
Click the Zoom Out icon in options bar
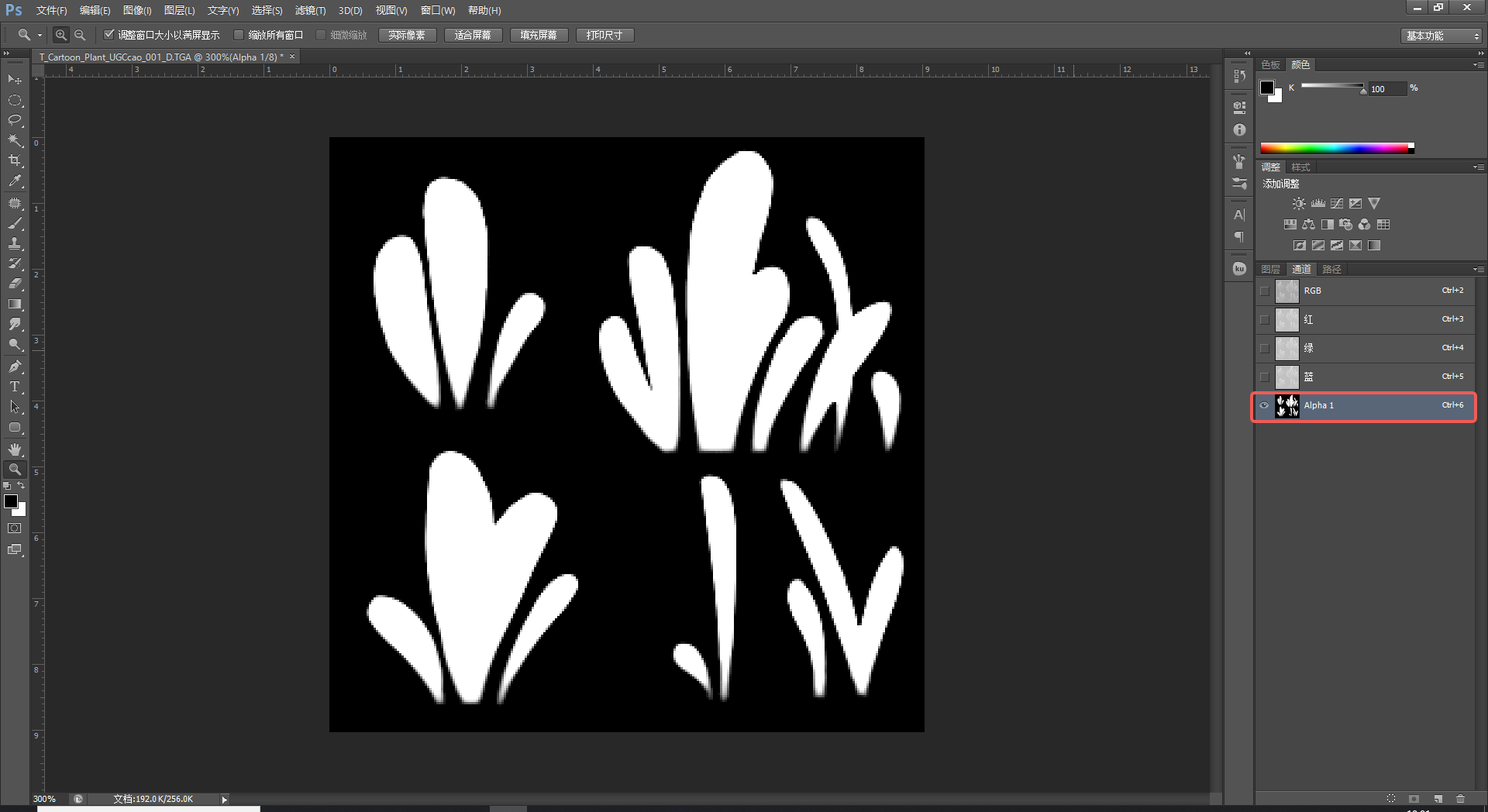80,35
